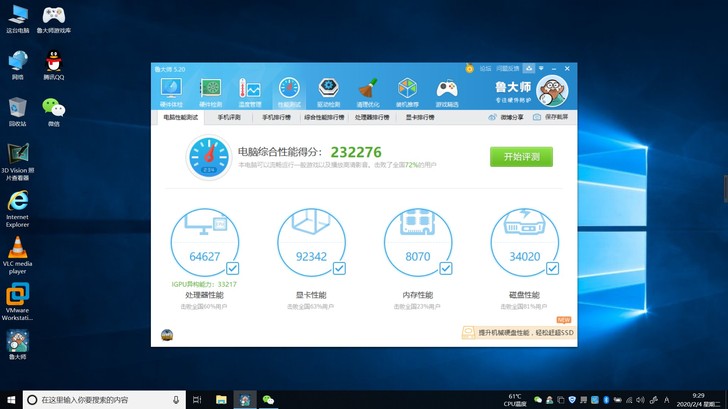Click the IGPU异构能力 33217 text
The height and width of the screenshot is (409, 728).
[204, 284]
